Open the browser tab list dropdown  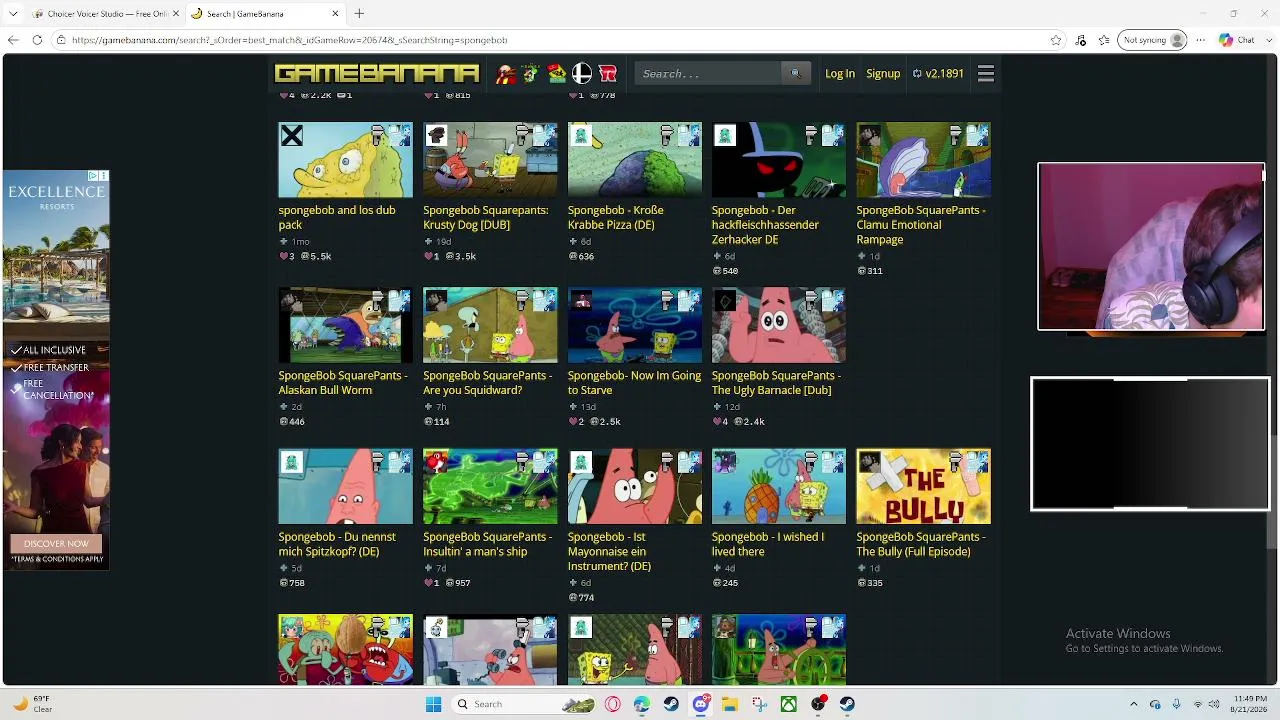(x=13, y=14)
